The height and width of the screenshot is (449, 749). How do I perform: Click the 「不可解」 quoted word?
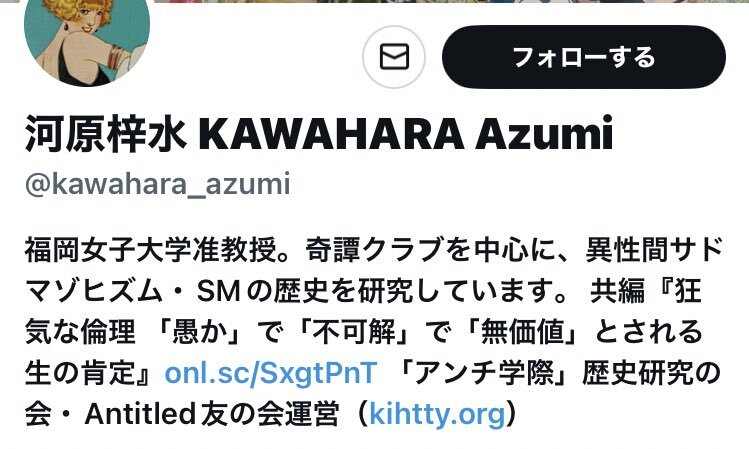tap(355, 332)
